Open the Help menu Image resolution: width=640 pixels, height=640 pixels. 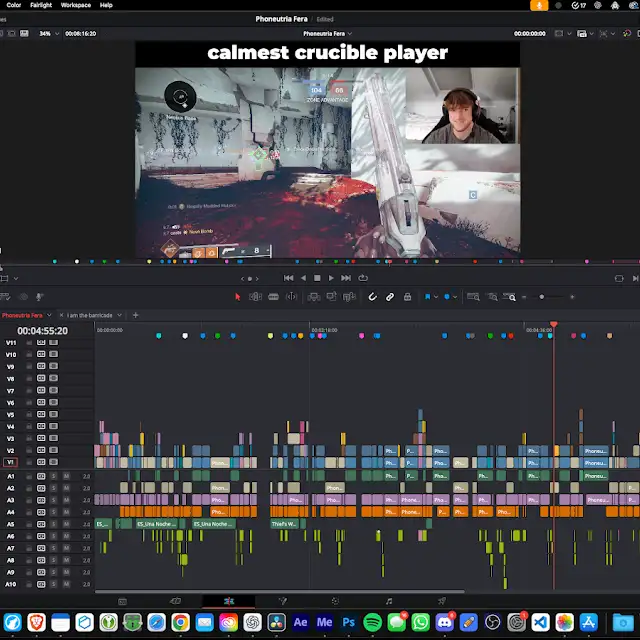[106, 5]
